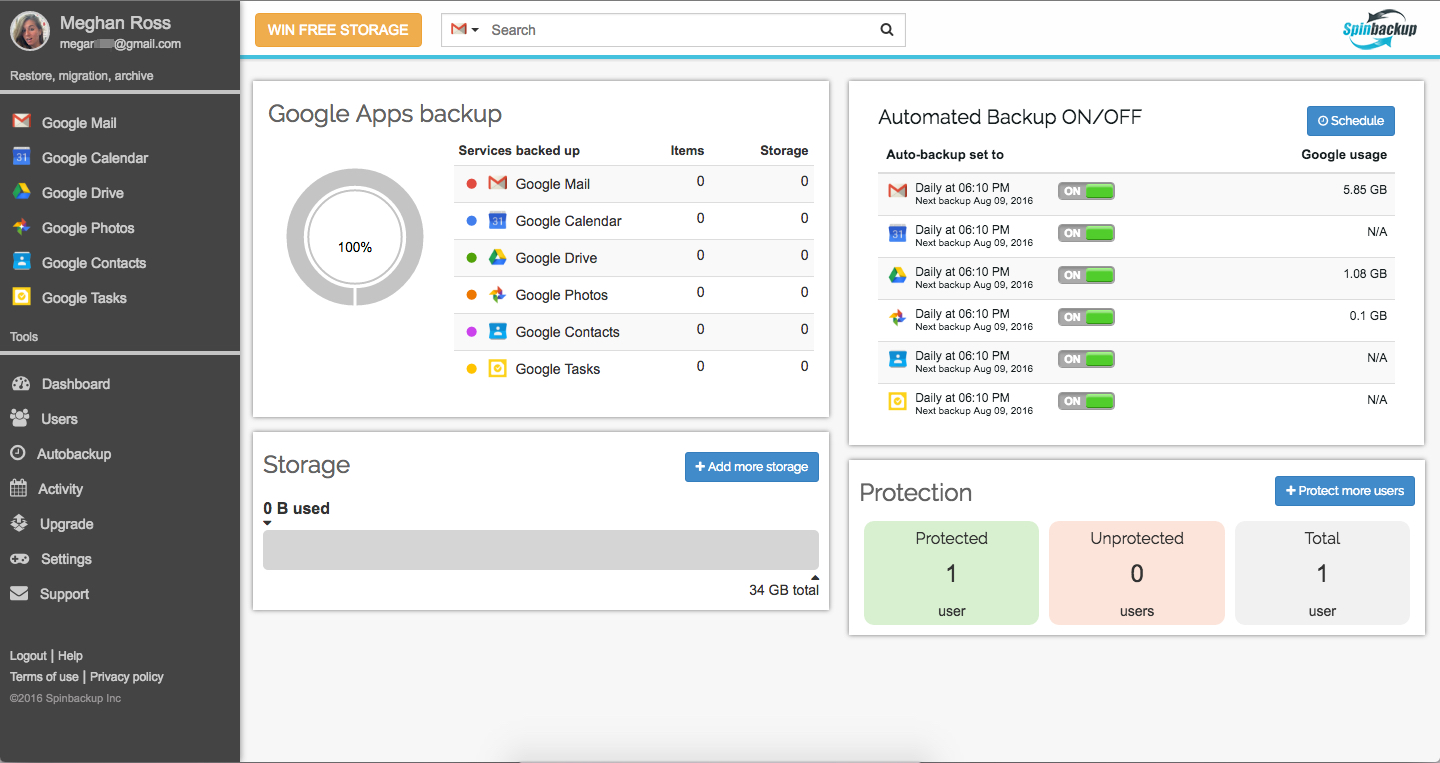Toggle auto-backup switch for Calendar row
1440x763 pixels.
click(x=1086, y=233)
